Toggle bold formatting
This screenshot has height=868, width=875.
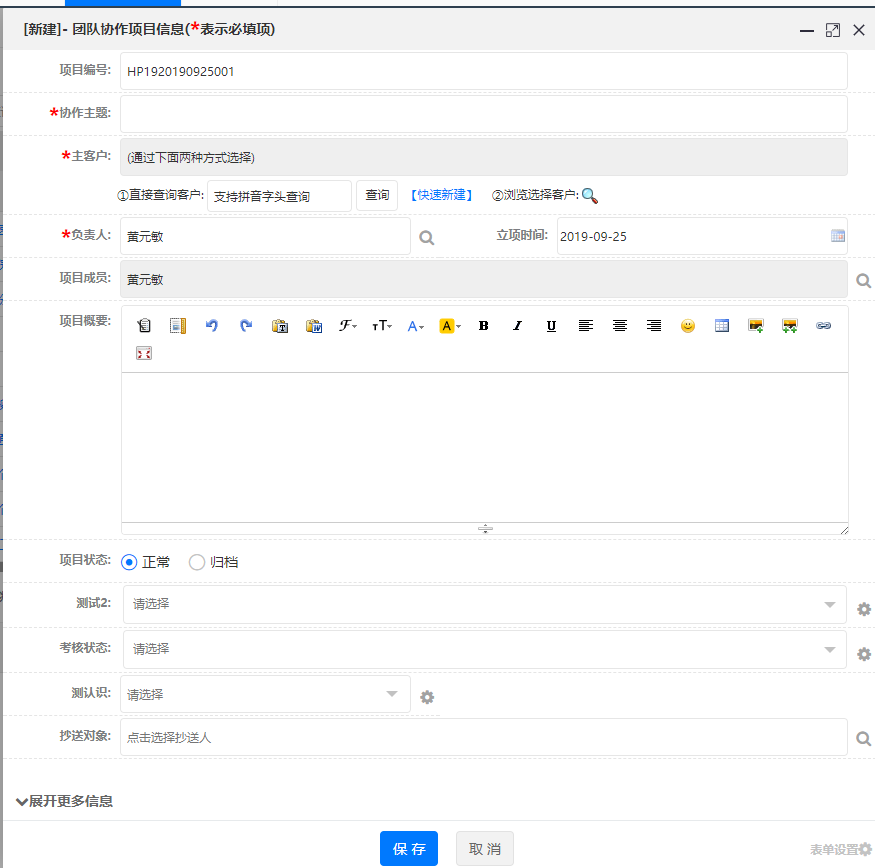tap(484, 325)
